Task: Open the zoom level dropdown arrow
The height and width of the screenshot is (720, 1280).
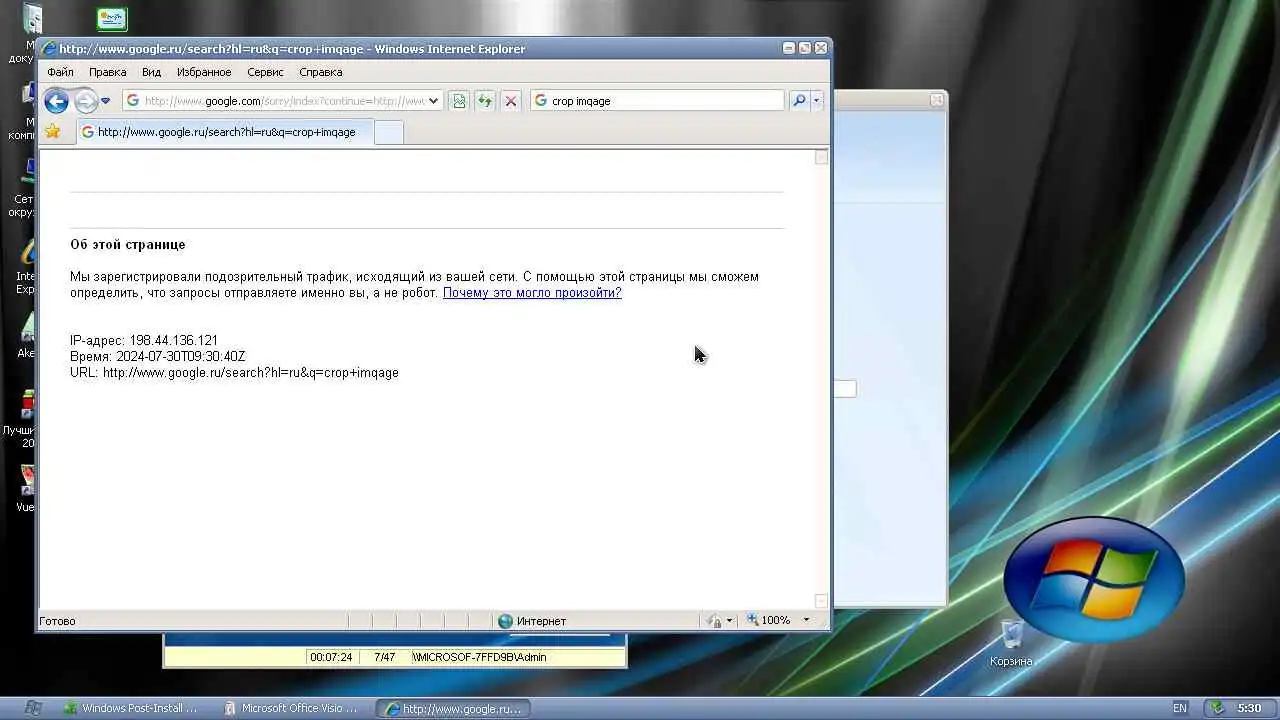Action: click(806, 621)
